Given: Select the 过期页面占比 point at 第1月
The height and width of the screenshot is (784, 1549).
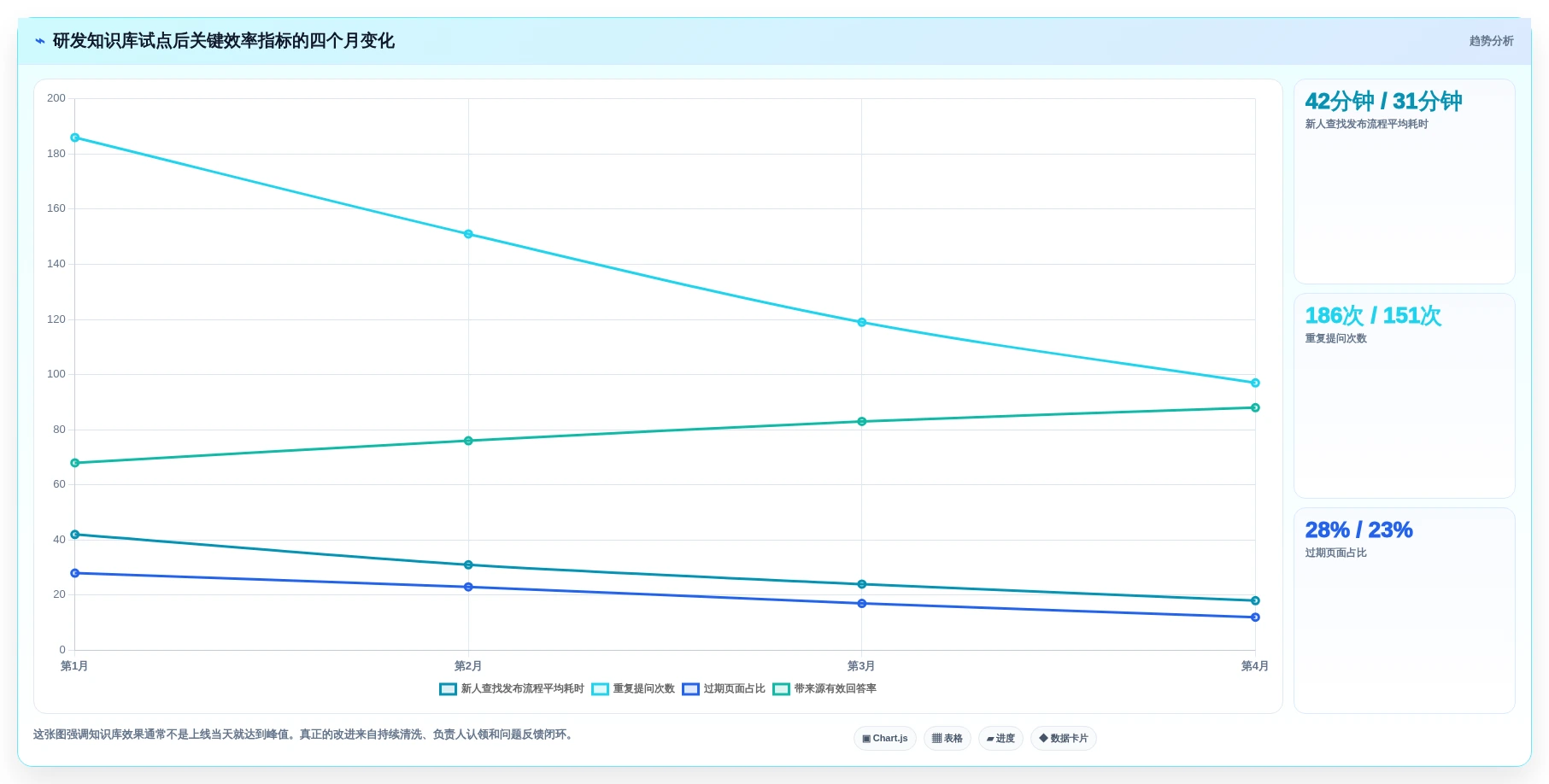Looking at the screenshot, I should click(75, 573).
